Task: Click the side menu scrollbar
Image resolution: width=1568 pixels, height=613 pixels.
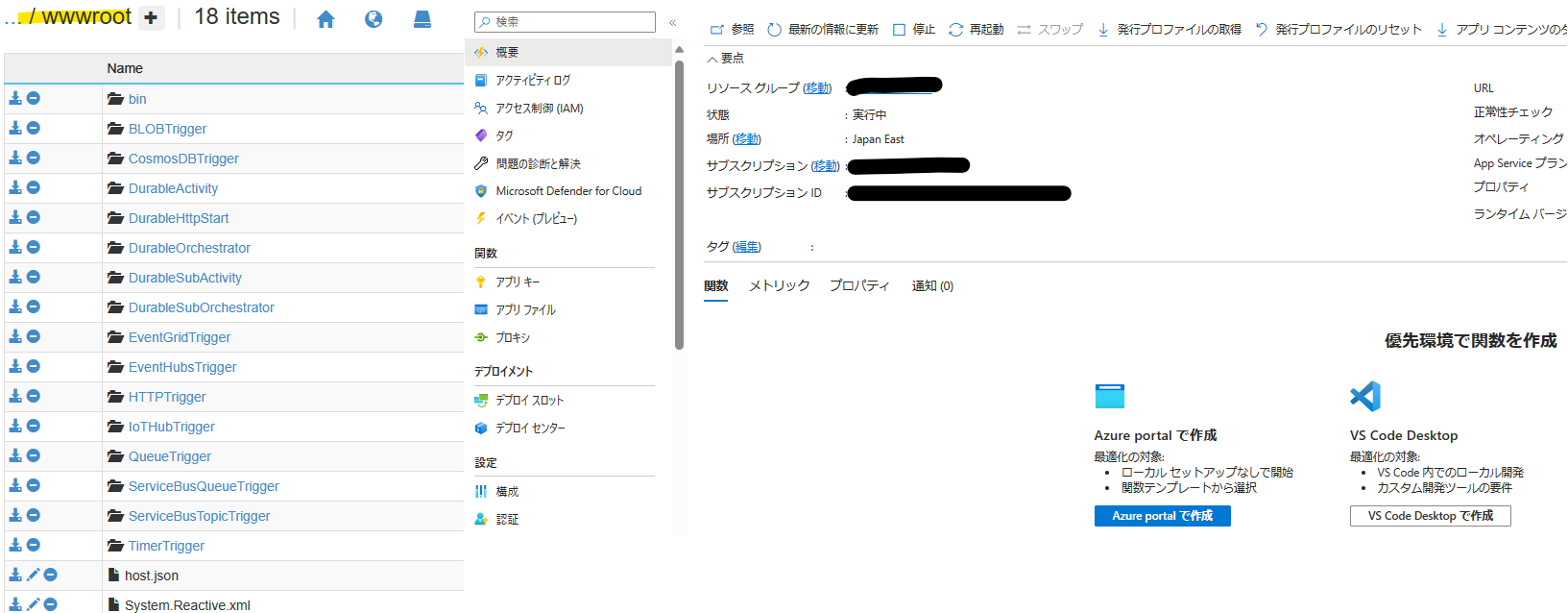Action: coord(679,205)
